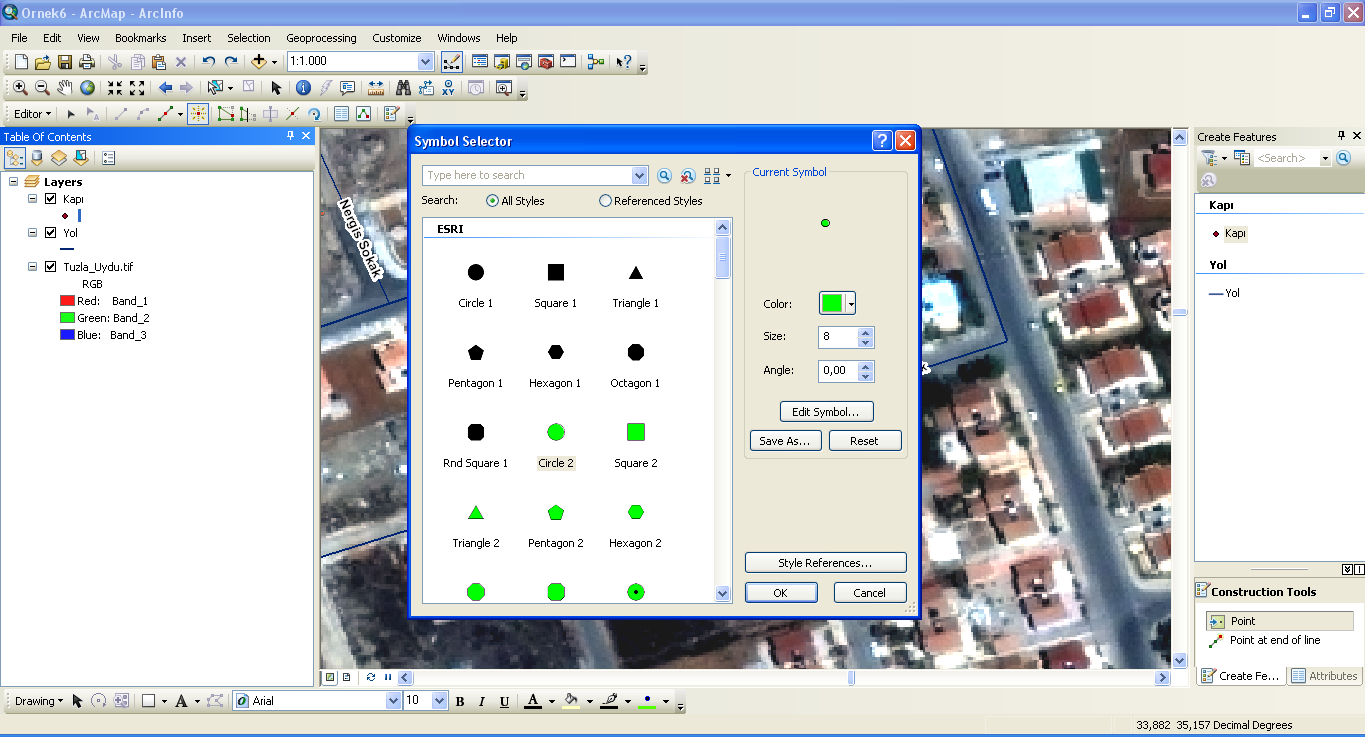Collapse the Kapı layer legend

click(33, 199)
